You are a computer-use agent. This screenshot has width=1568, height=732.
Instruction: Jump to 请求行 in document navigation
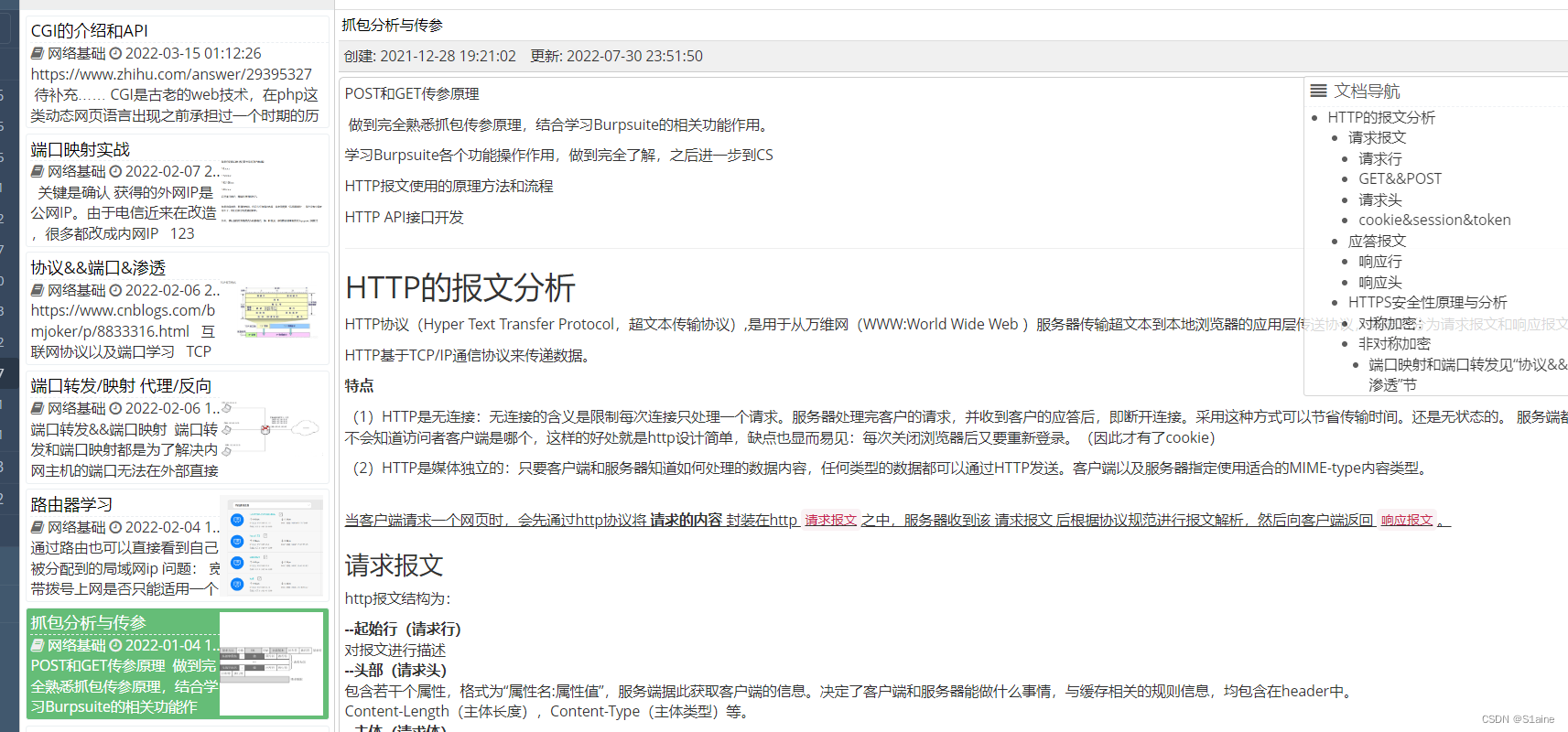(1379, 158)
